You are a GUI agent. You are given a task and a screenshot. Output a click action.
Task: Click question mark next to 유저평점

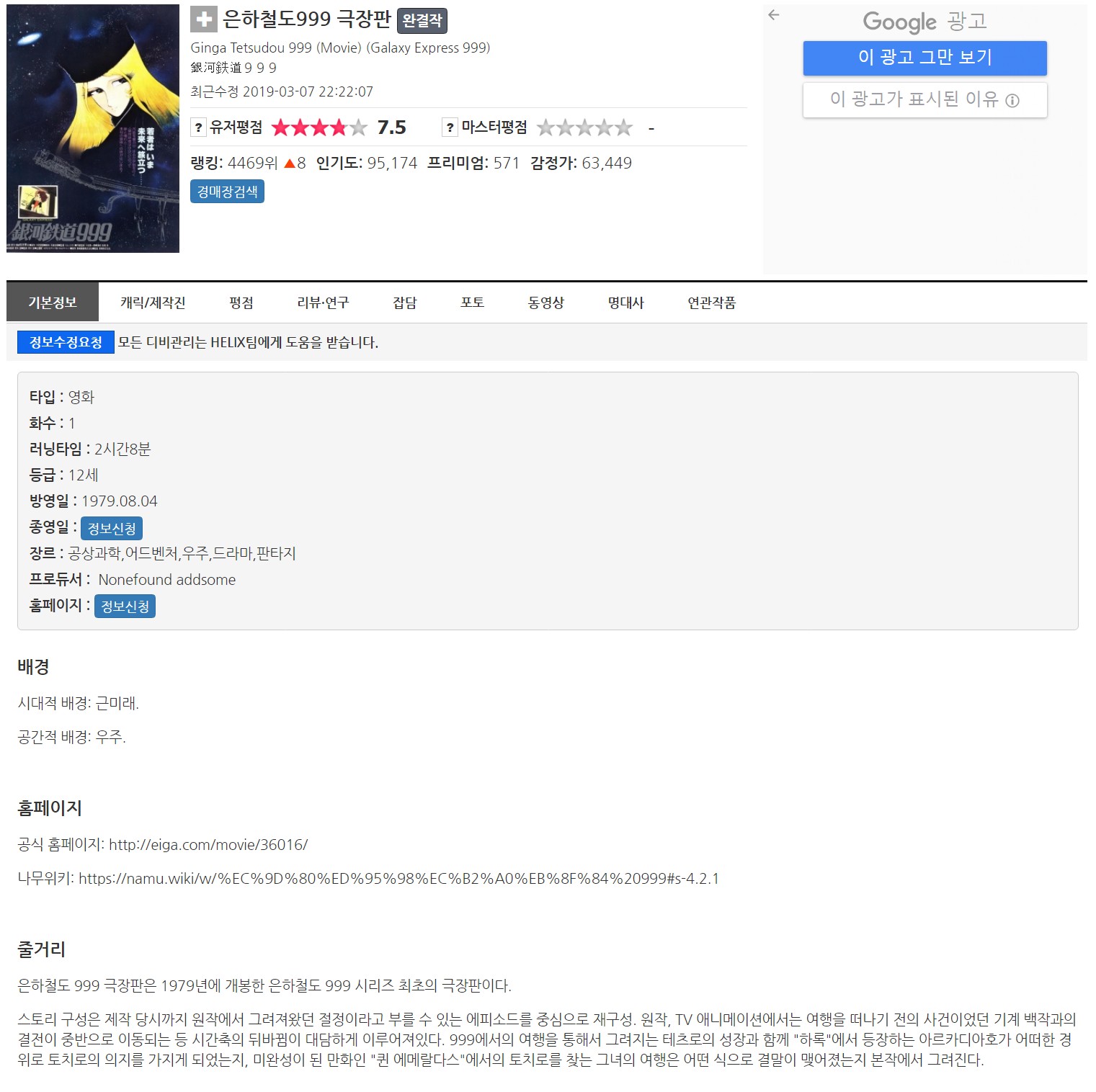click(198, 127)
